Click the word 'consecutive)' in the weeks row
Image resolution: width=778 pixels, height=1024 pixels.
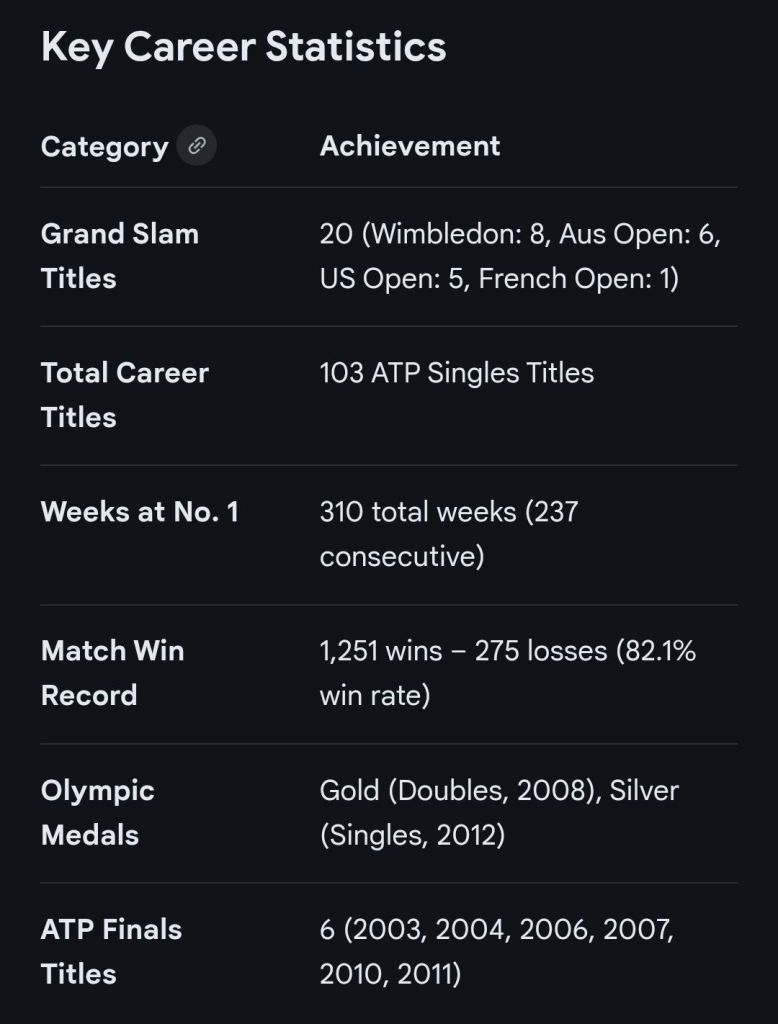click(401, 556)
